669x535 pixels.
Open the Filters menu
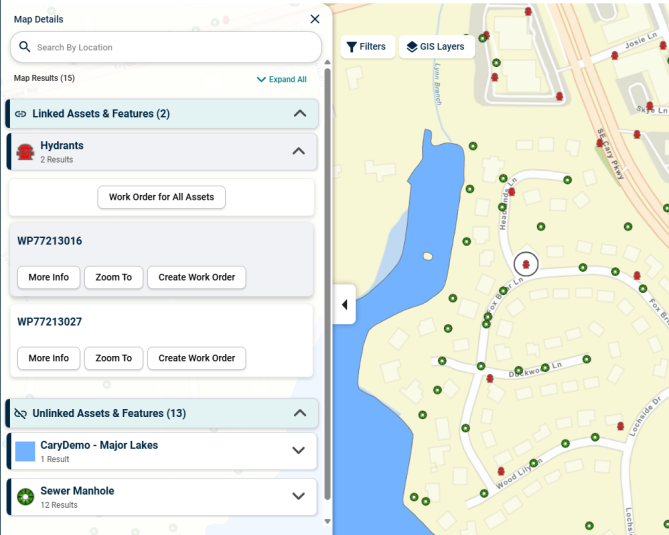pyautogui.click(x=366, y=47)
